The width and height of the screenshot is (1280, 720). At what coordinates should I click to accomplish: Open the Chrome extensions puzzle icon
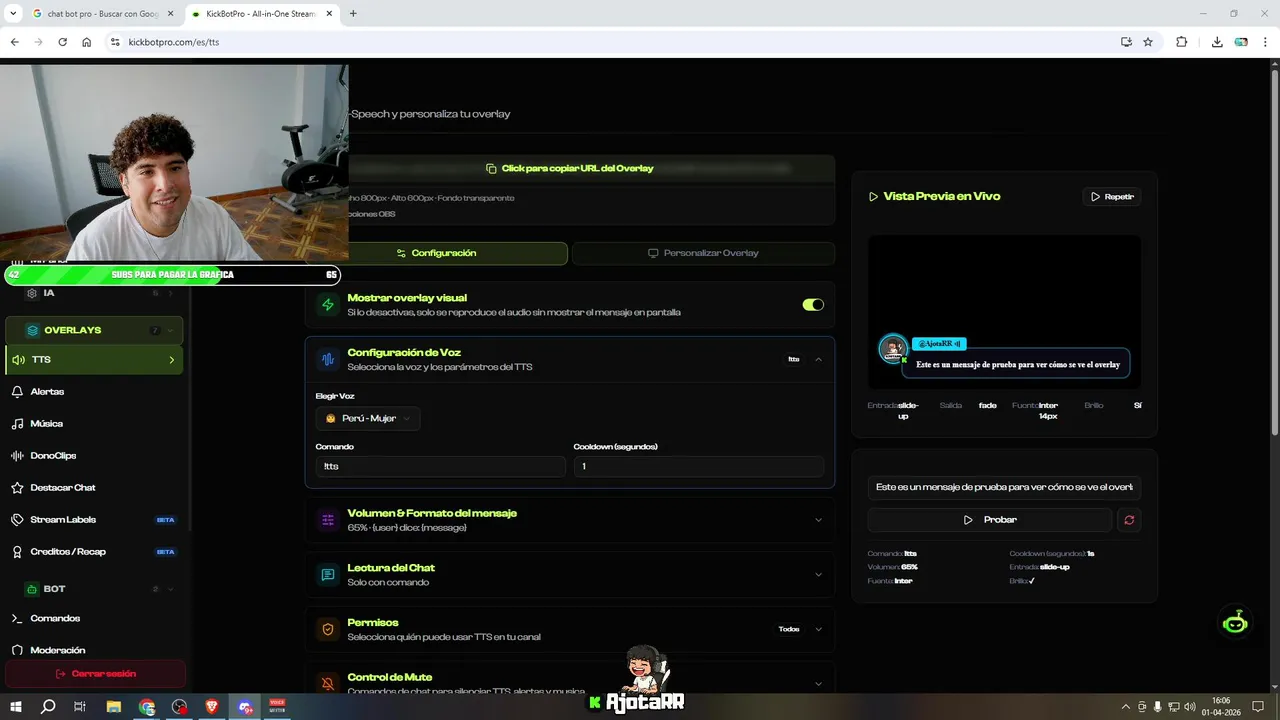pos(1181,42)
